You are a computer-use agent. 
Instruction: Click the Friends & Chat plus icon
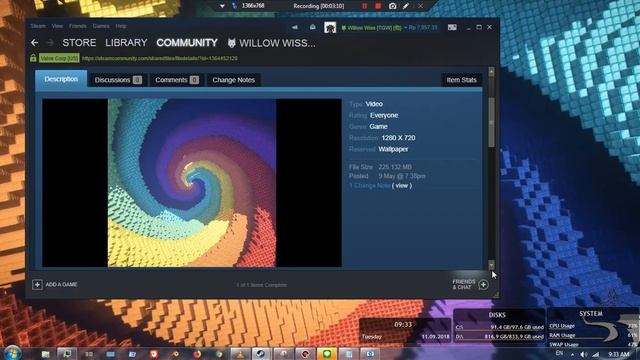point(483,284)
